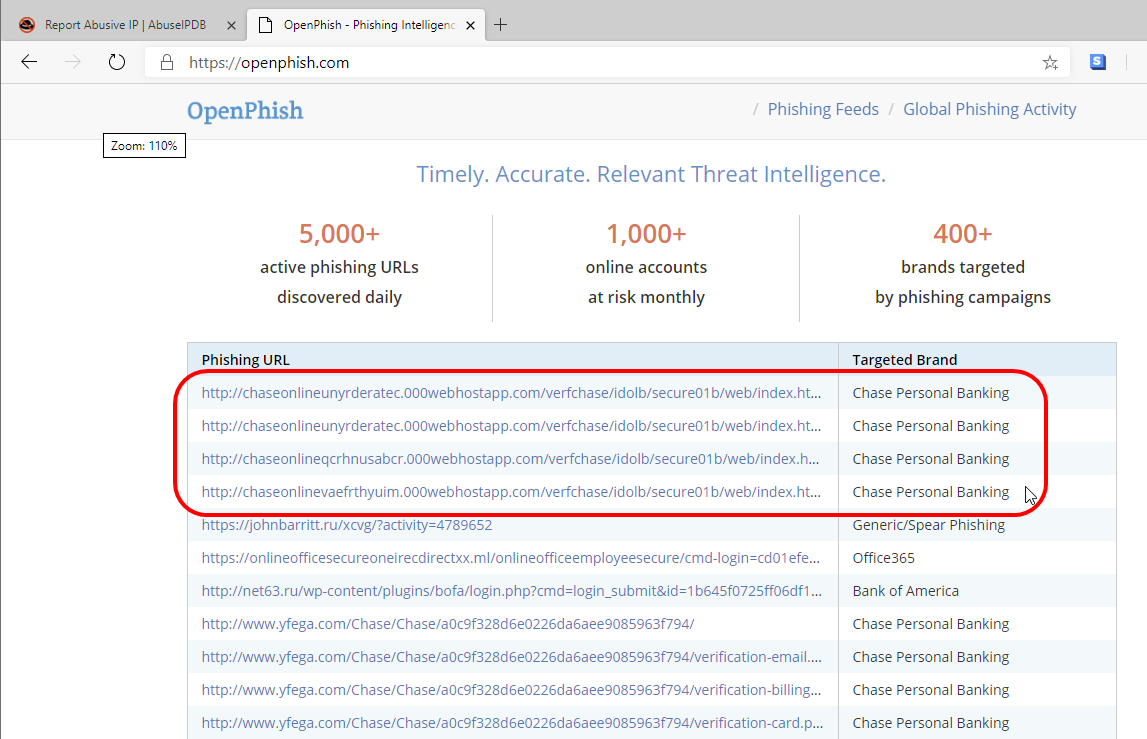Screen dimensions: 1147x739
Task: Open johnbarritt.ru phishing URL
Action: 347,525
